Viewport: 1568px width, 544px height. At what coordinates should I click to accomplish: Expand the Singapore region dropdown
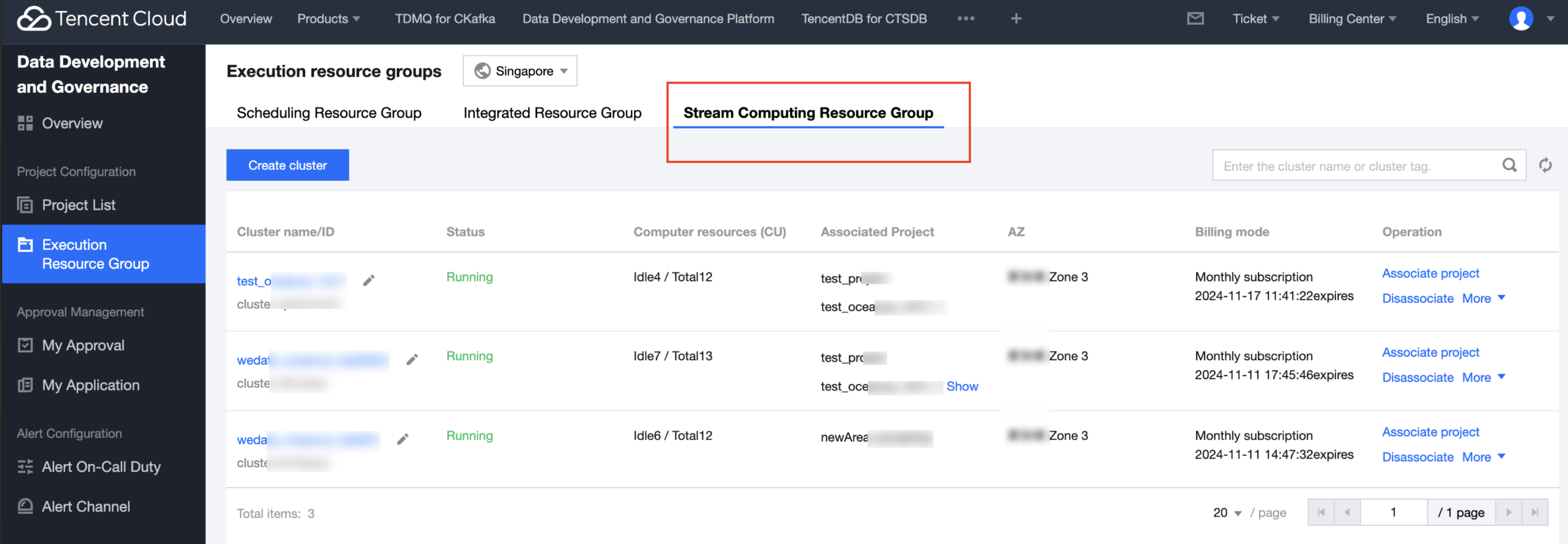point(520,71)
